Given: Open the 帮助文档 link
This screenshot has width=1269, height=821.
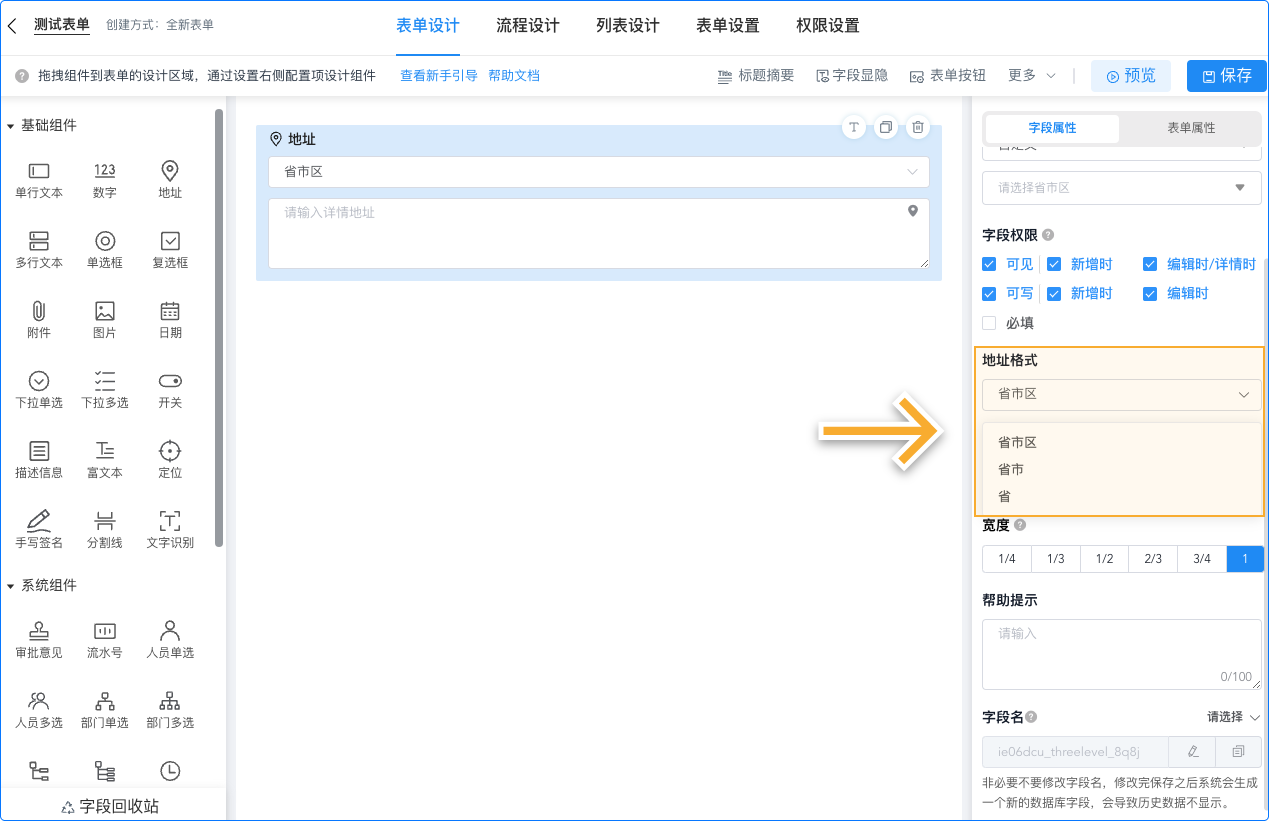Looking at the screenshot, I should (x=514, y=75).
